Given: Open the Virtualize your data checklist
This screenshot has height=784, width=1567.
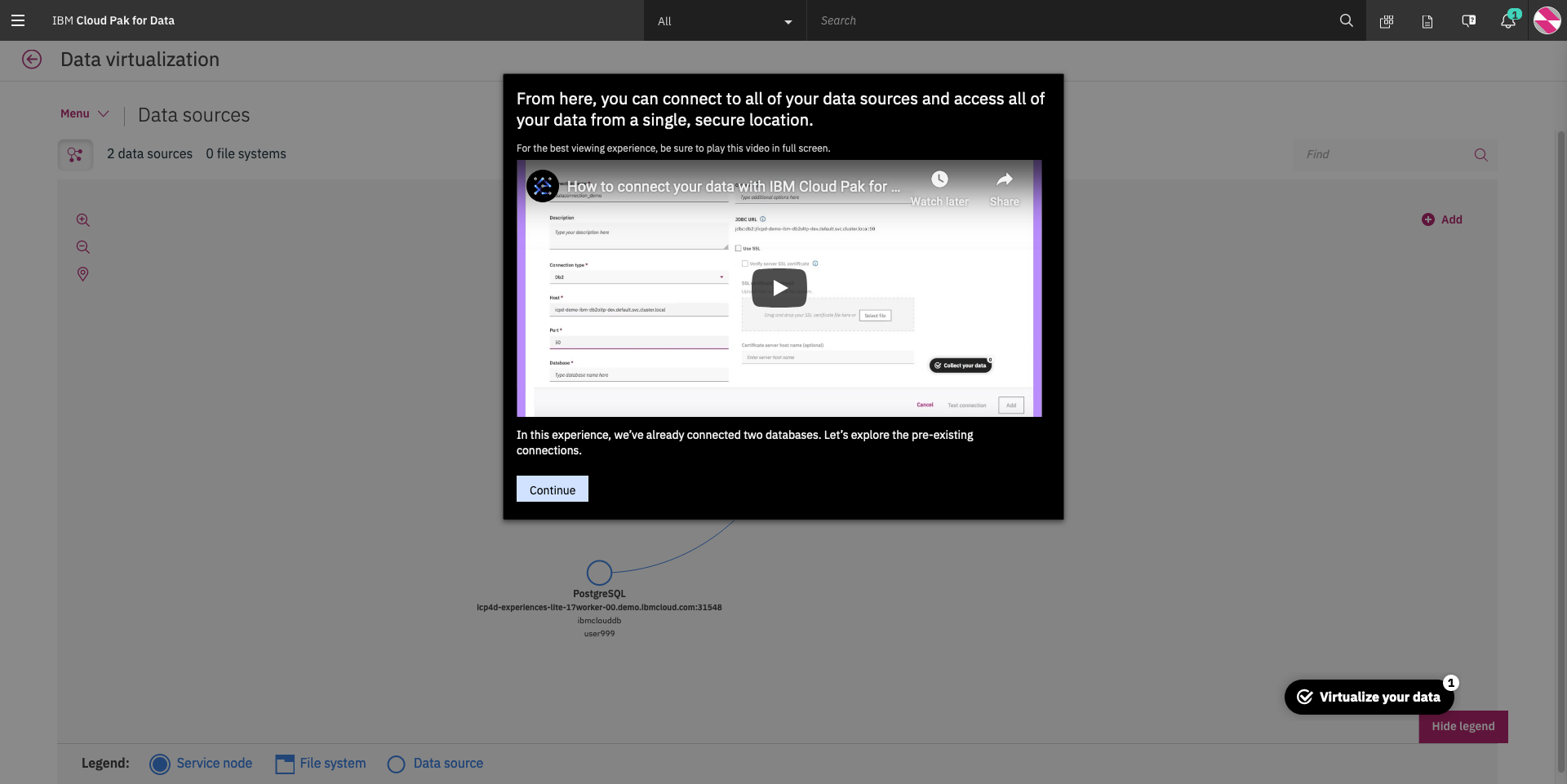Looking at the screenshot, I should pos(1369,697).
